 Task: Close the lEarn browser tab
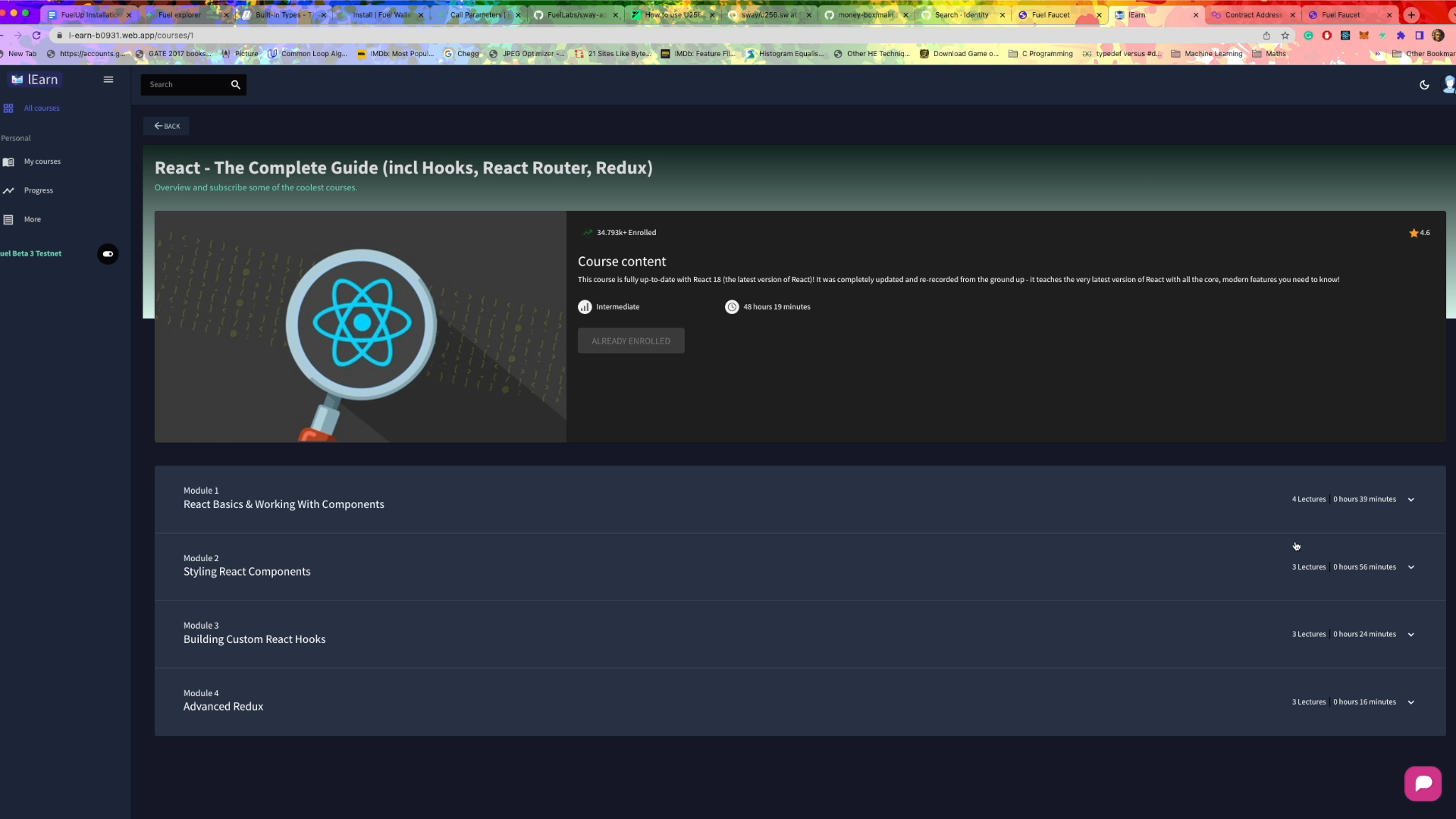[1196, 15]
